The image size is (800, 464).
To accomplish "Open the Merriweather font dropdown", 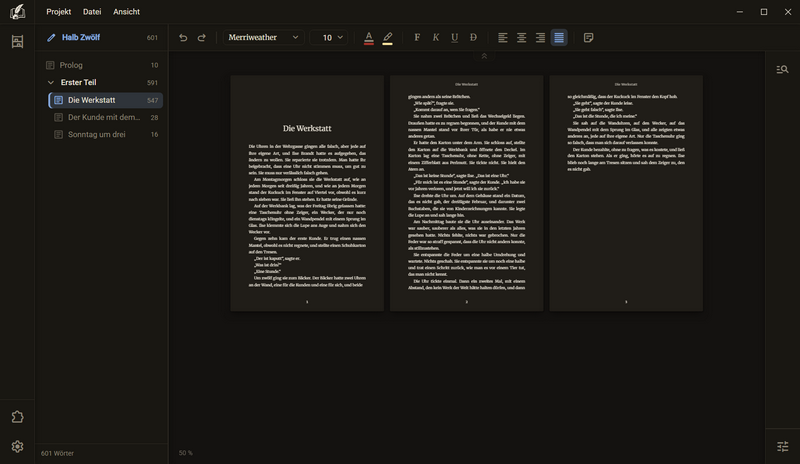I will [263, 37].
